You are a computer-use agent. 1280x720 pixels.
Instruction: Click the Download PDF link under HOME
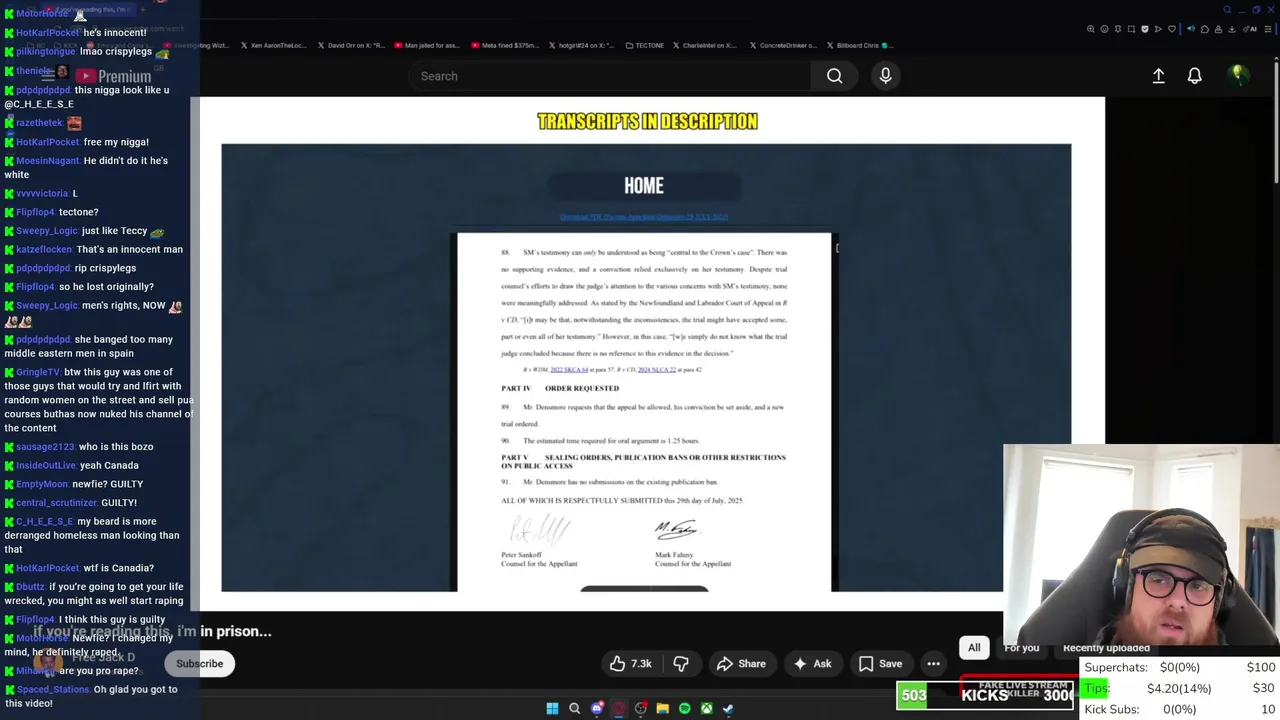click(x=644, y=217)
